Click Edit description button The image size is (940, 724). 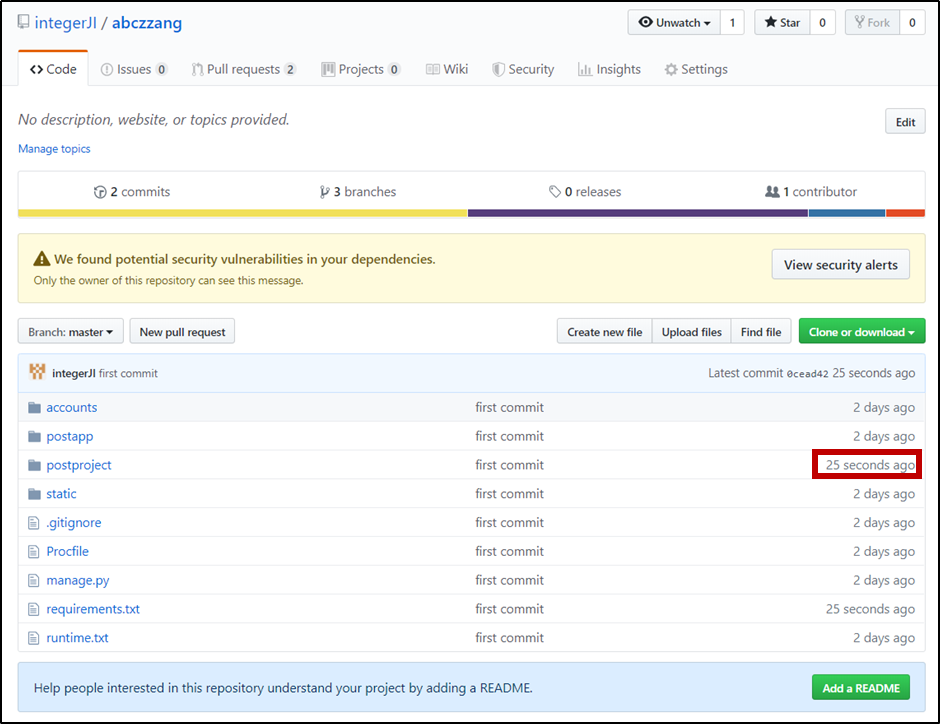[x=905, y=122]
